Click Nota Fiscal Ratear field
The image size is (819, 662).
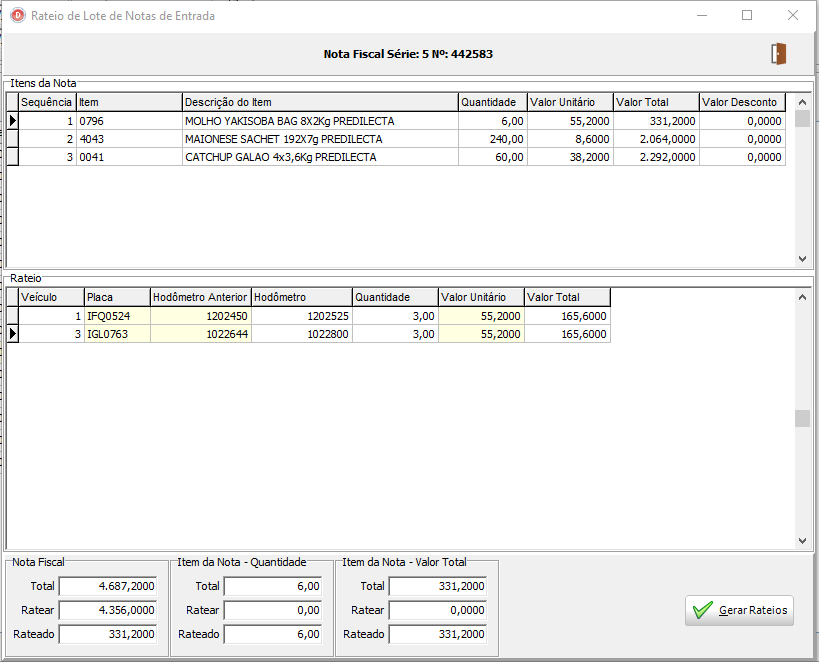108,610
